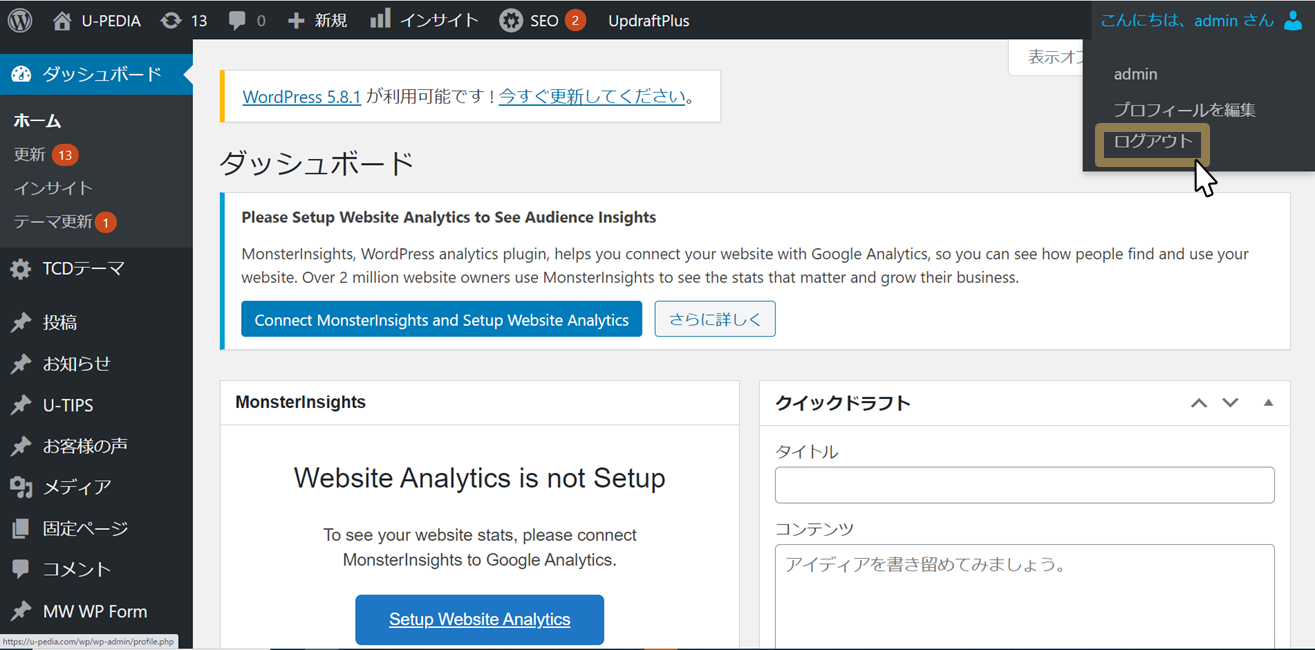Open メディア in the sidebar
The width and height of the screenshot is (1315, 650).
[76, 487]
